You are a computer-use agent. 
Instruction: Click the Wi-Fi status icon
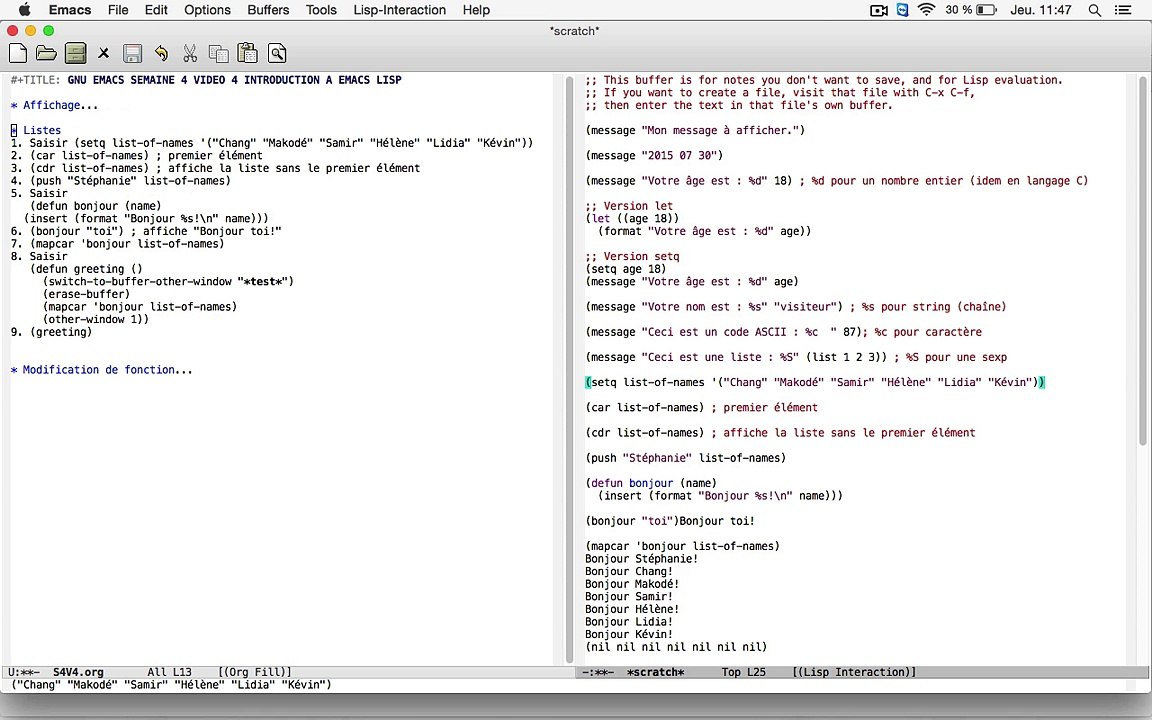(x=926, y=10)
